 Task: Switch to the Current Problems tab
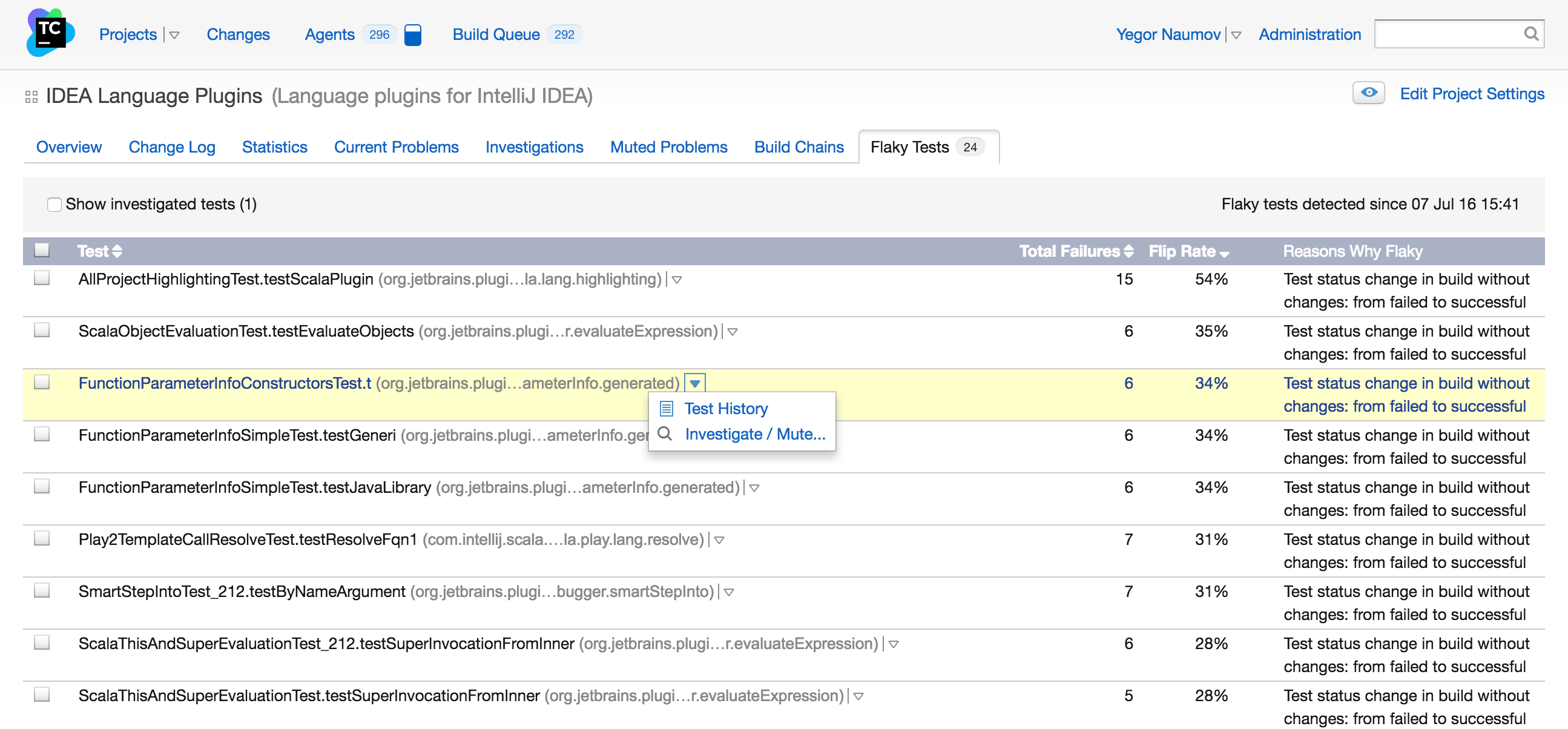(x=396, y=147)
